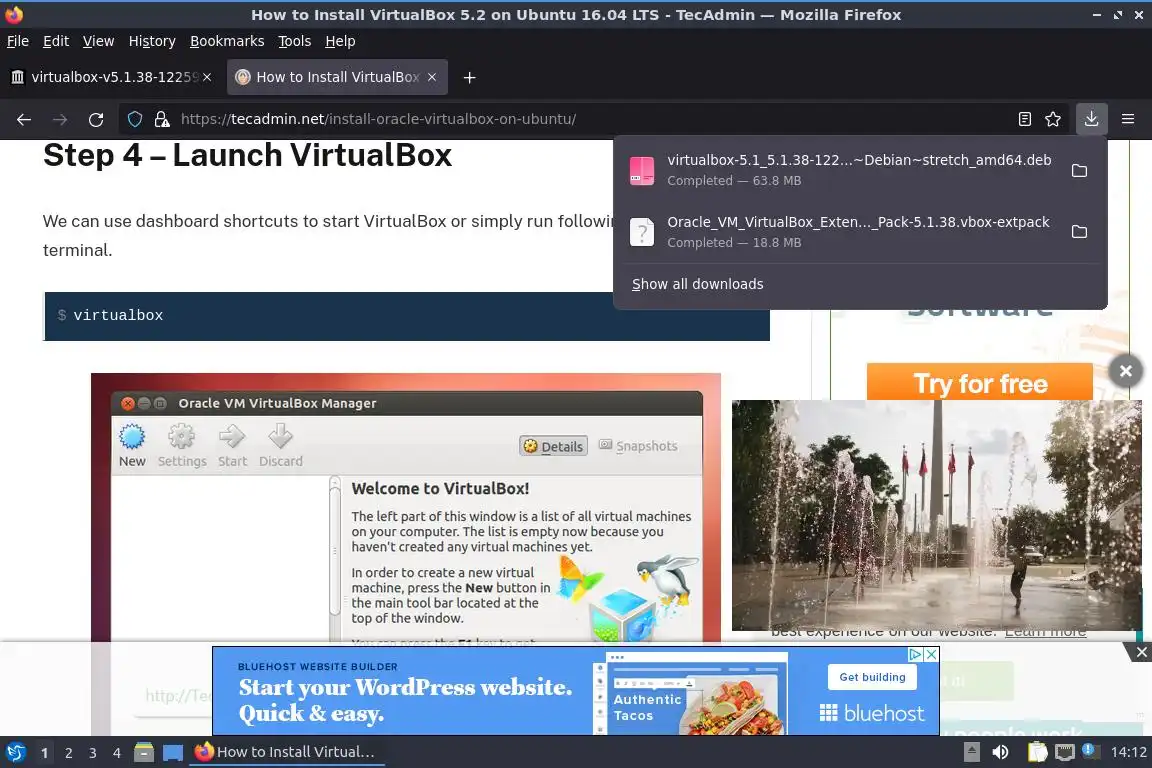Image resolution: width=1152 pixels, height=768 pixels.
Task: Show site security lock information
Action: (162, 119)
